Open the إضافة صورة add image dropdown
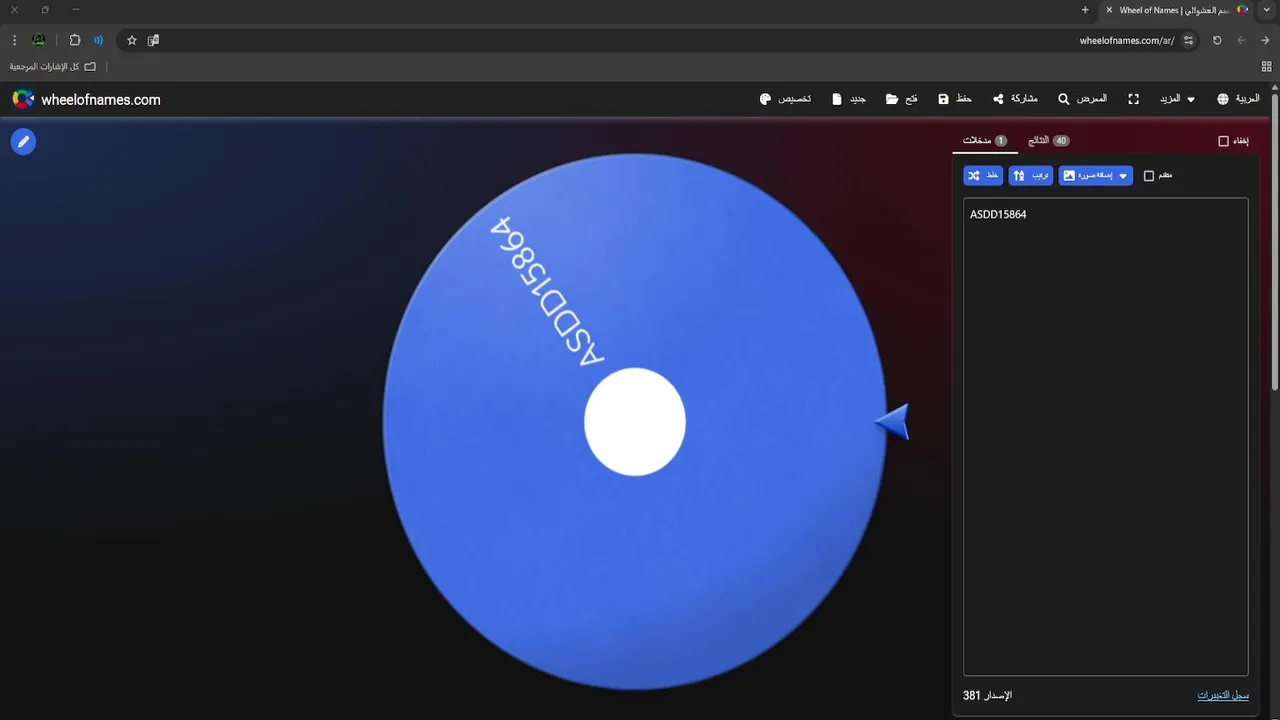Image resolution: width=1280 pixels, height=720 pixels. [x=1096, y=175]
